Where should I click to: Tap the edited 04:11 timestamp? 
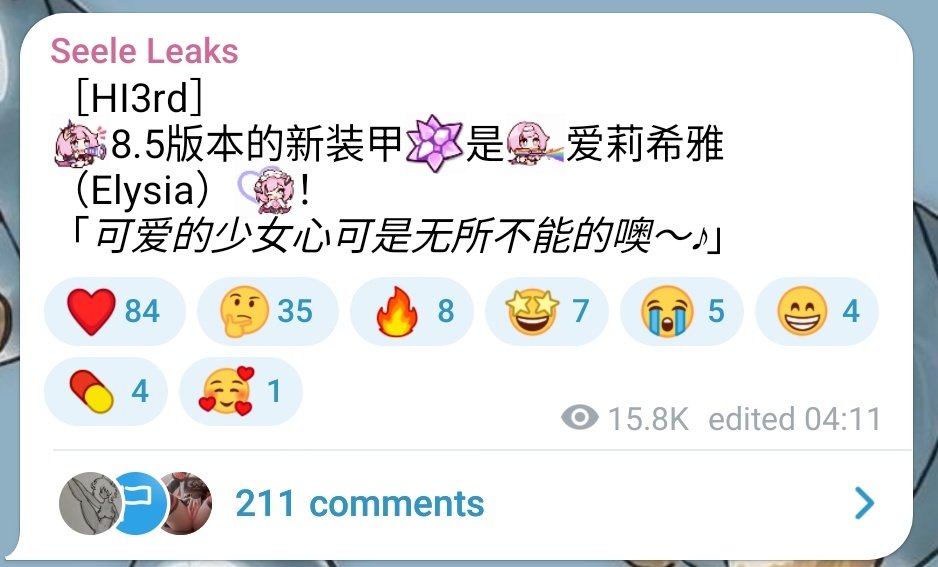point(794,419)
